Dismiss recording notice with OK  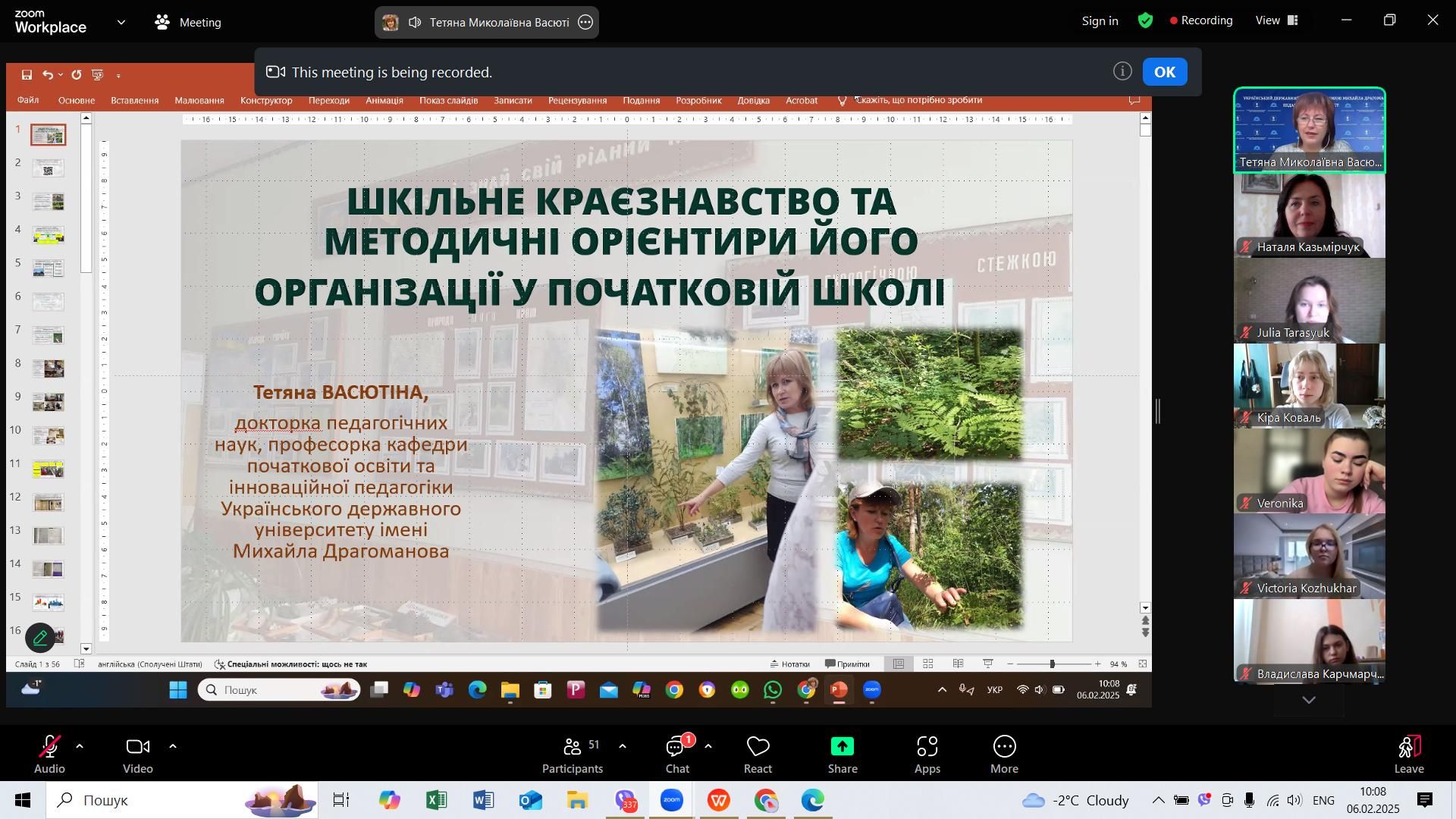click(1165, 72)
